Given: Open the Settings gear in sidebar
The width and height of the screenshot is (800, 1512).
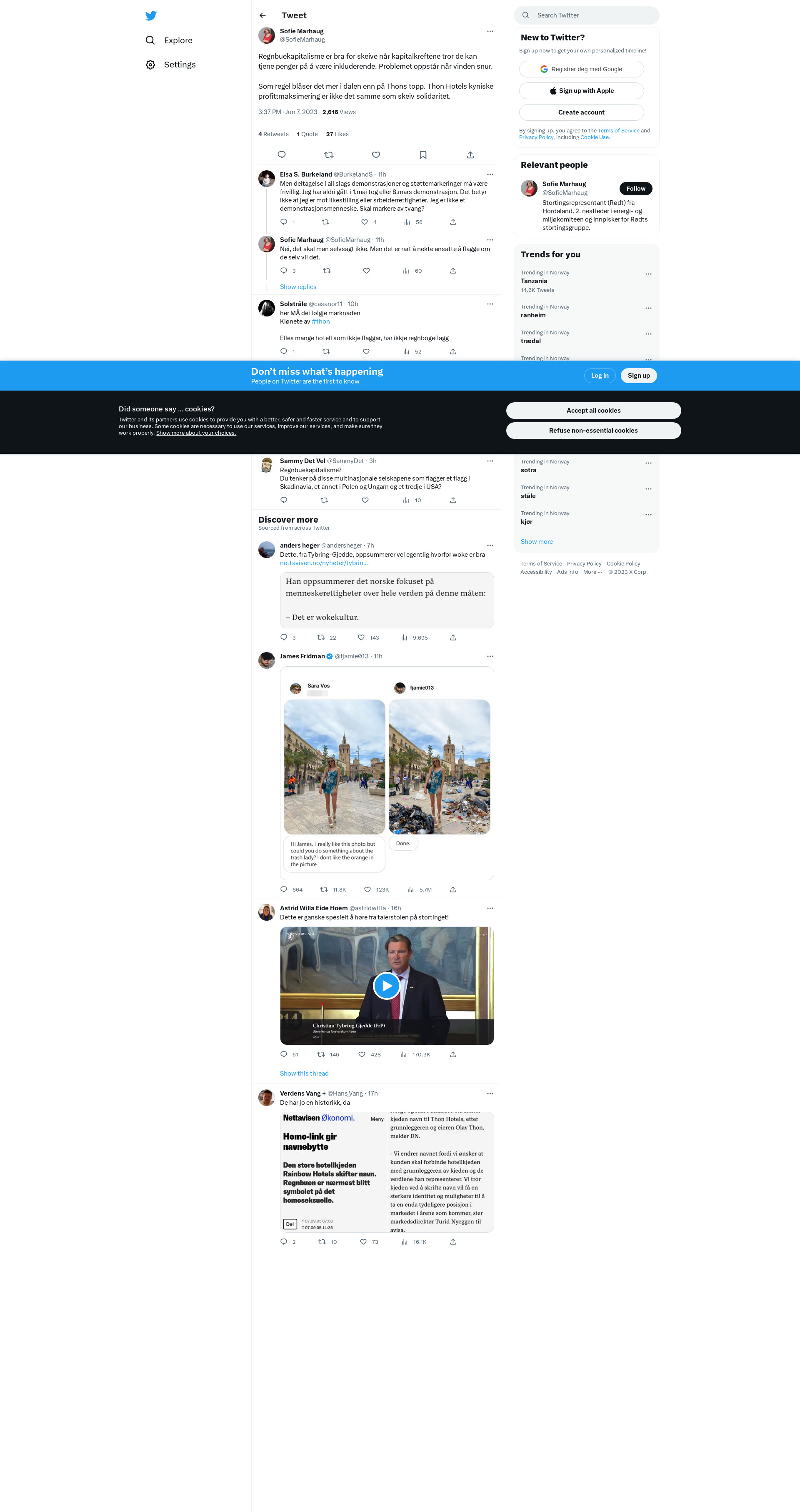Looking at the screenshot, I should click(x=151, y=65).
